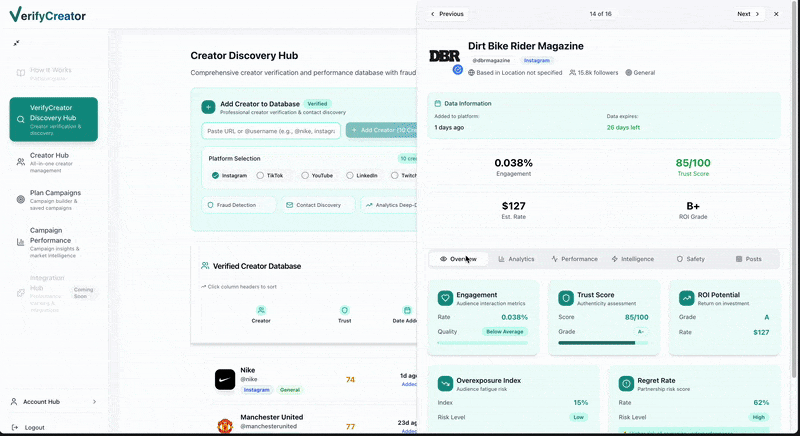Screen dimensions: 800x436
Task: Click the @dbrmagazine handle
Action: tap(491, 60)
